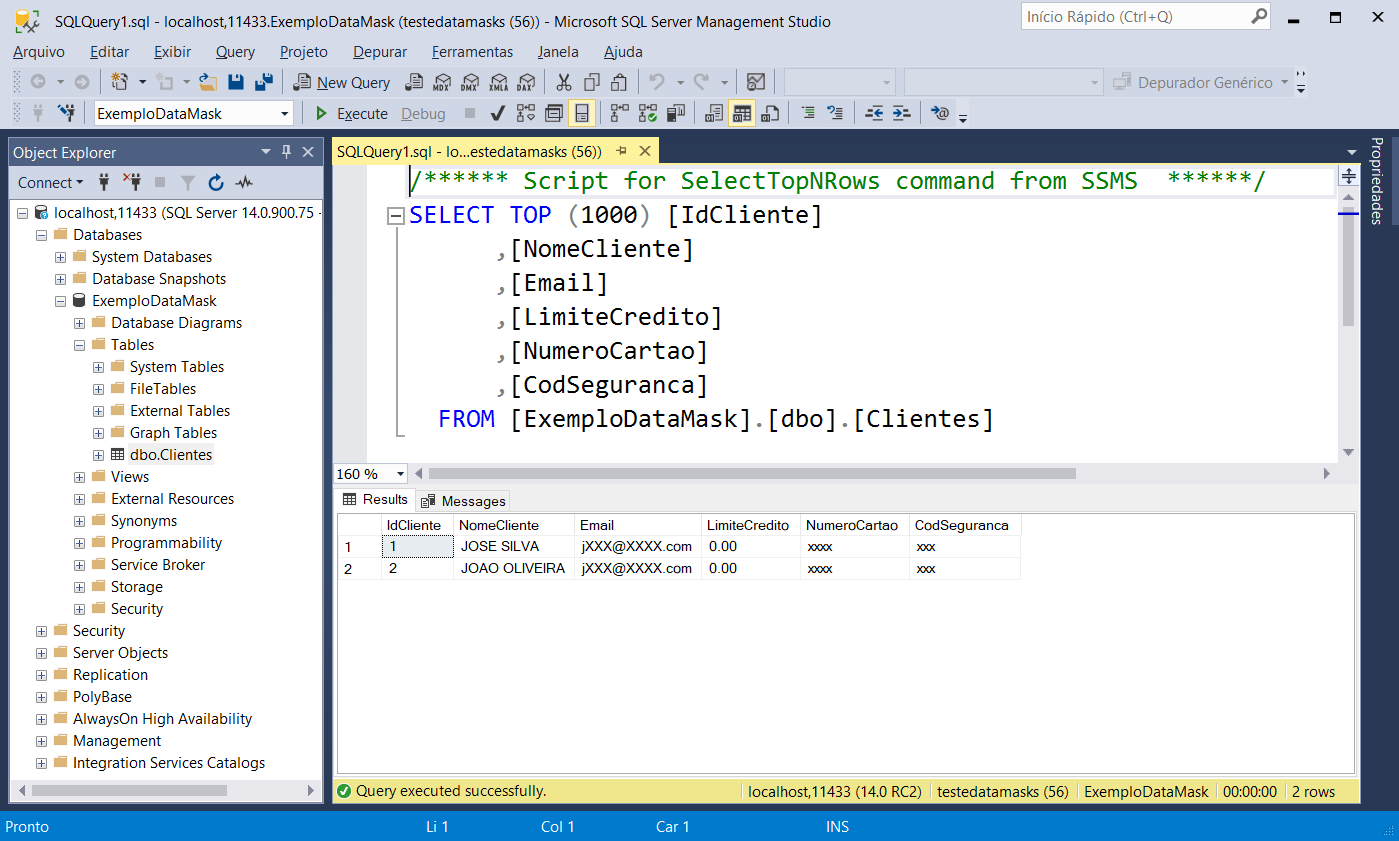The image size is (1399, 841).
Task: Collapse the SELECT statement outline in editor
Action: [396, 216]
